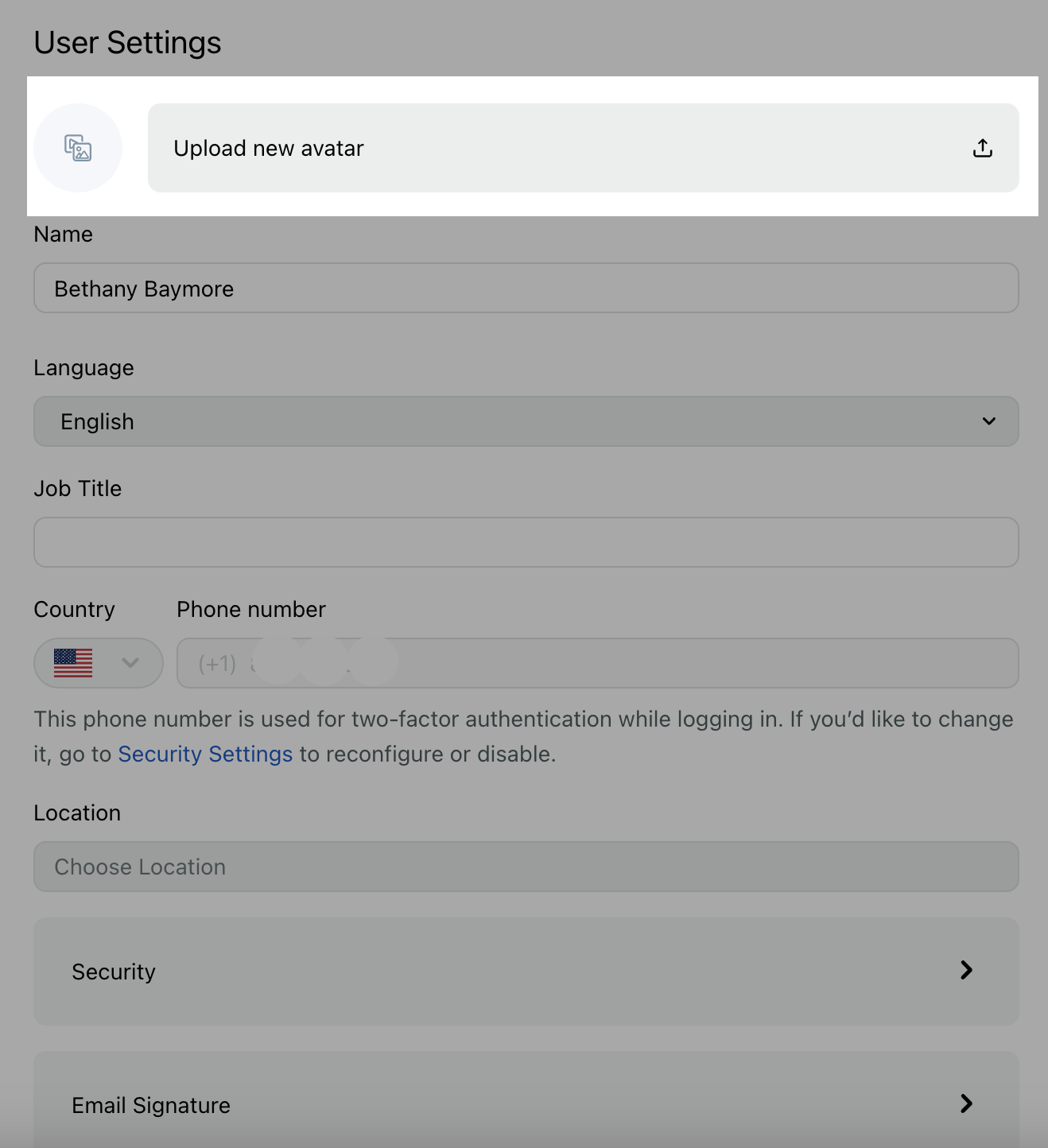Click the Name input field

pyautogui.click(x=526, y=288)
